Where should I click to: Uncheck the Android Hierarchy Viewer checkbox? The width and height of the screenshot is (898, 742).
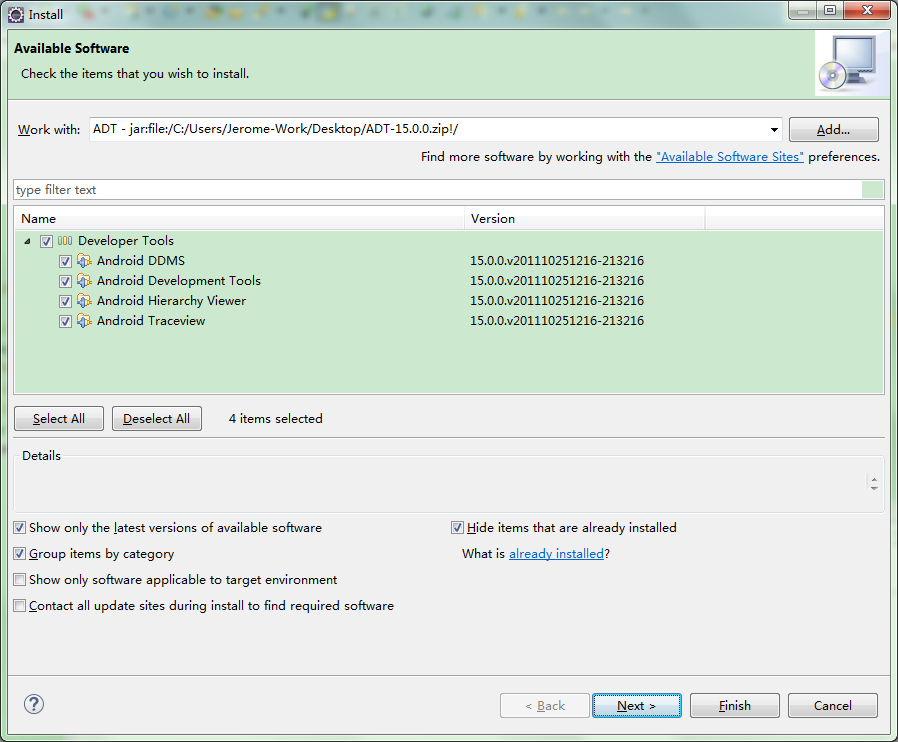65,302
